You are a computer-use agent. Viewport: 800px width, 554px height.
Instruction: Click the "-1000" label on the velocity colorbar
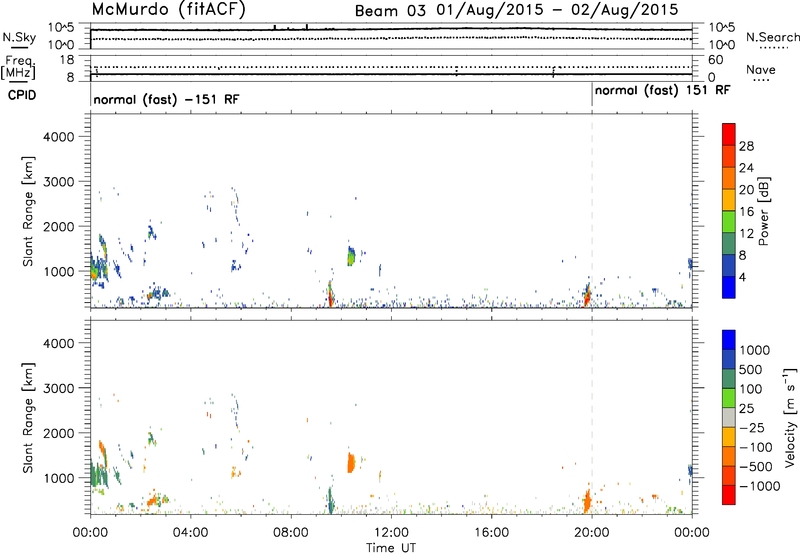pos(759,486)
